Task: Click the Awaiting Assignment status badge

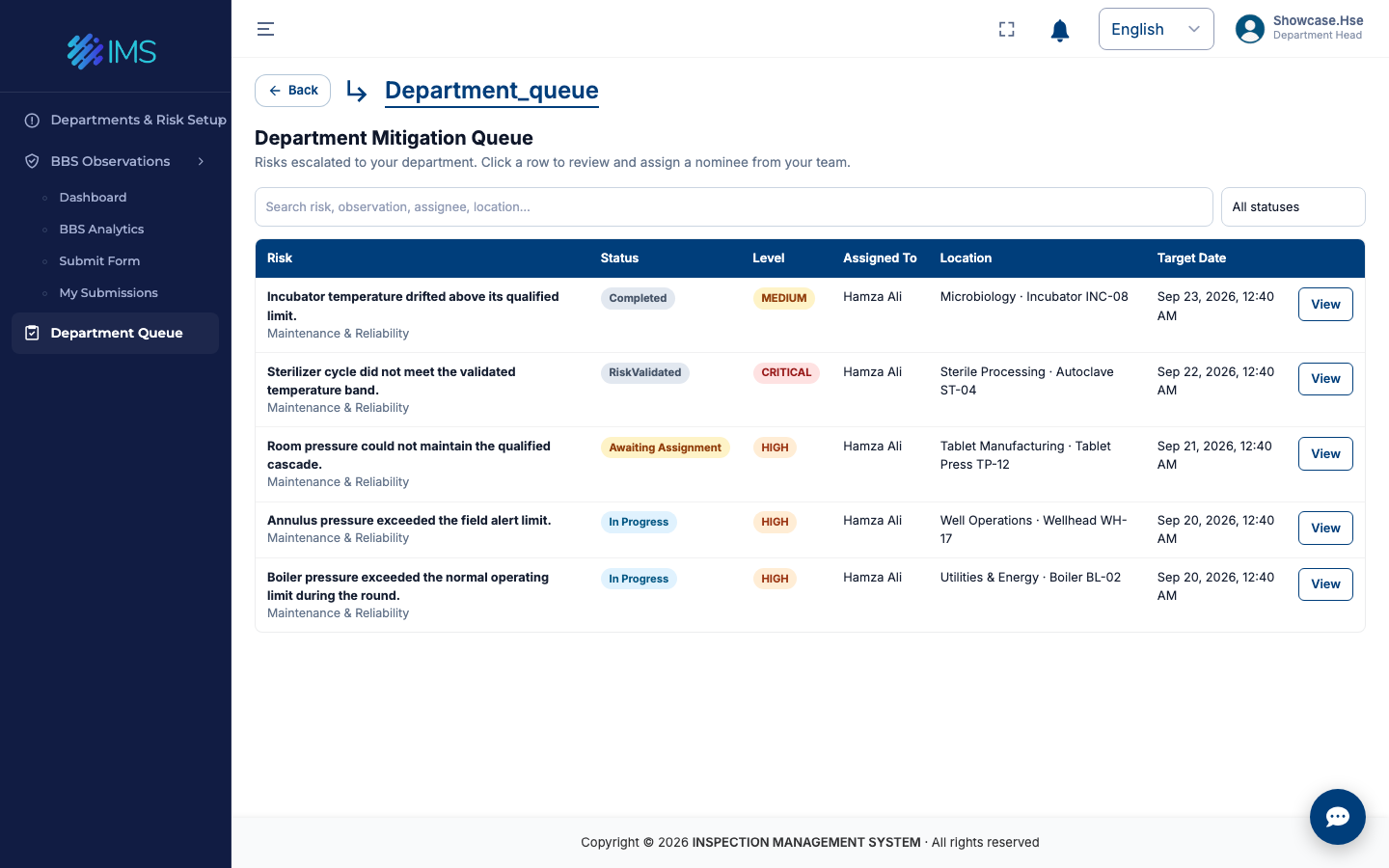Action: (x=666, y=448)
